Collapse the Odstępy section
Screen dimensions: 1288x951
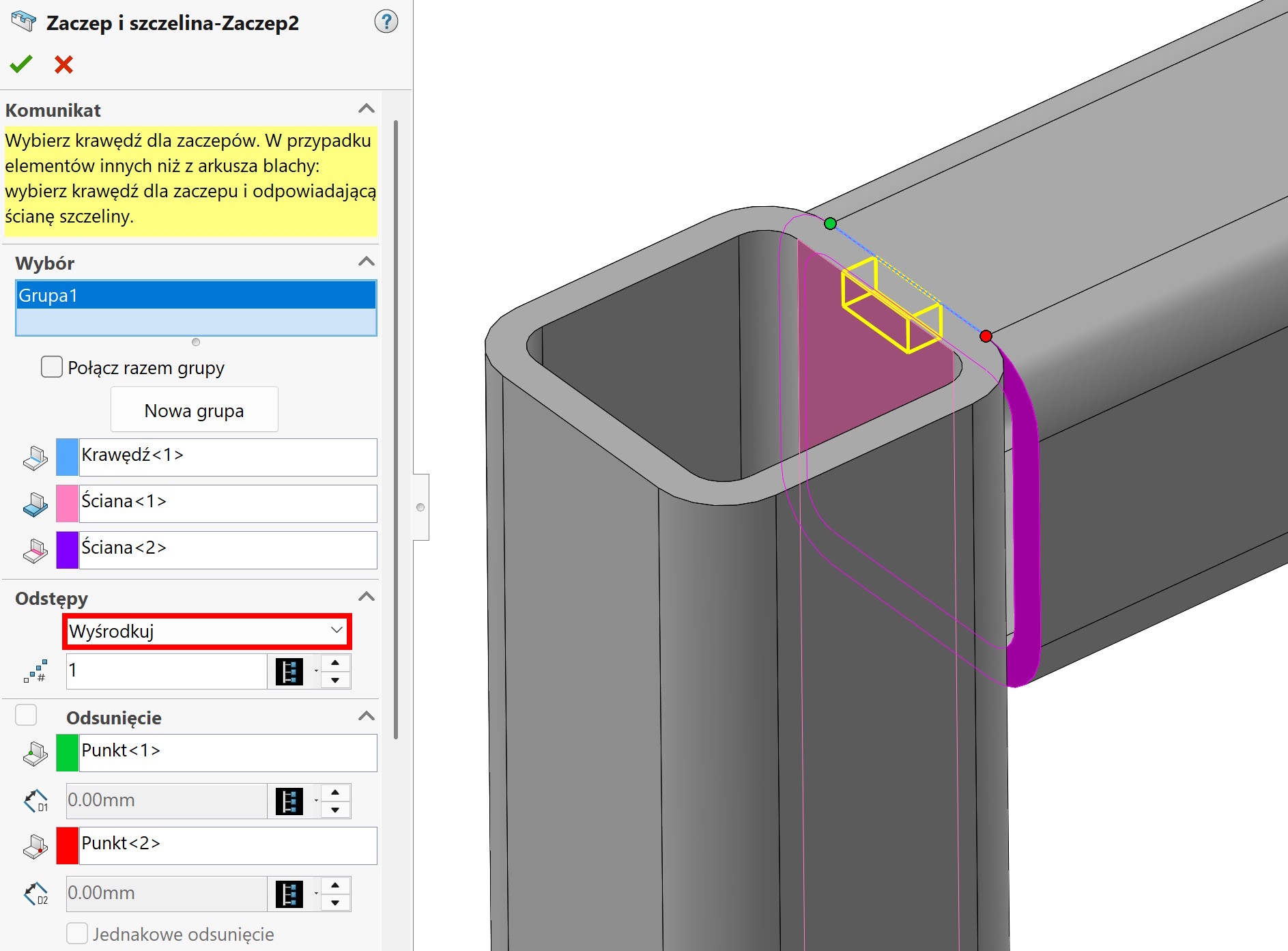click(367, 597)
